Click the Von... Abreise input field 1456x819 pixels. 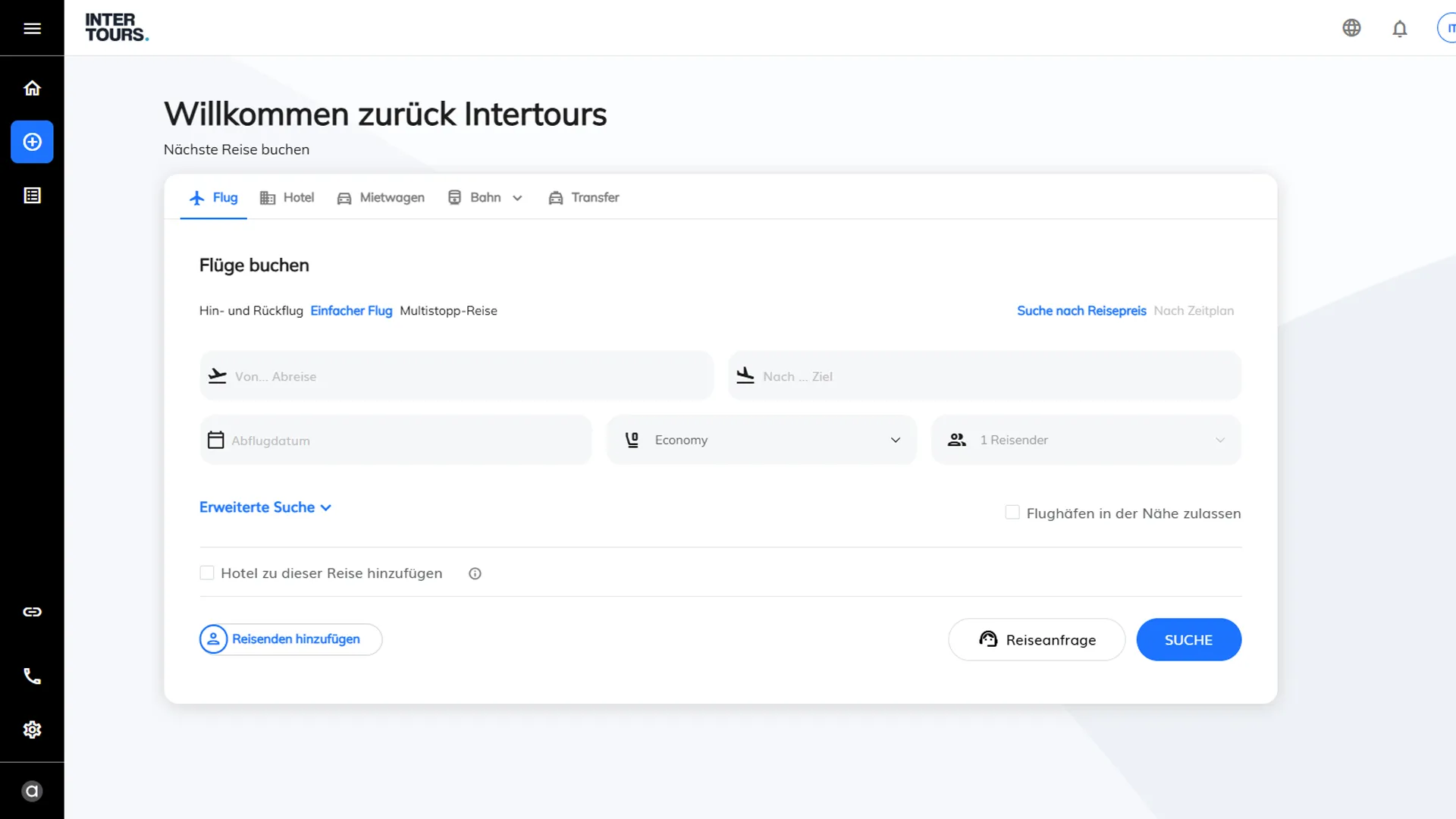457,376
